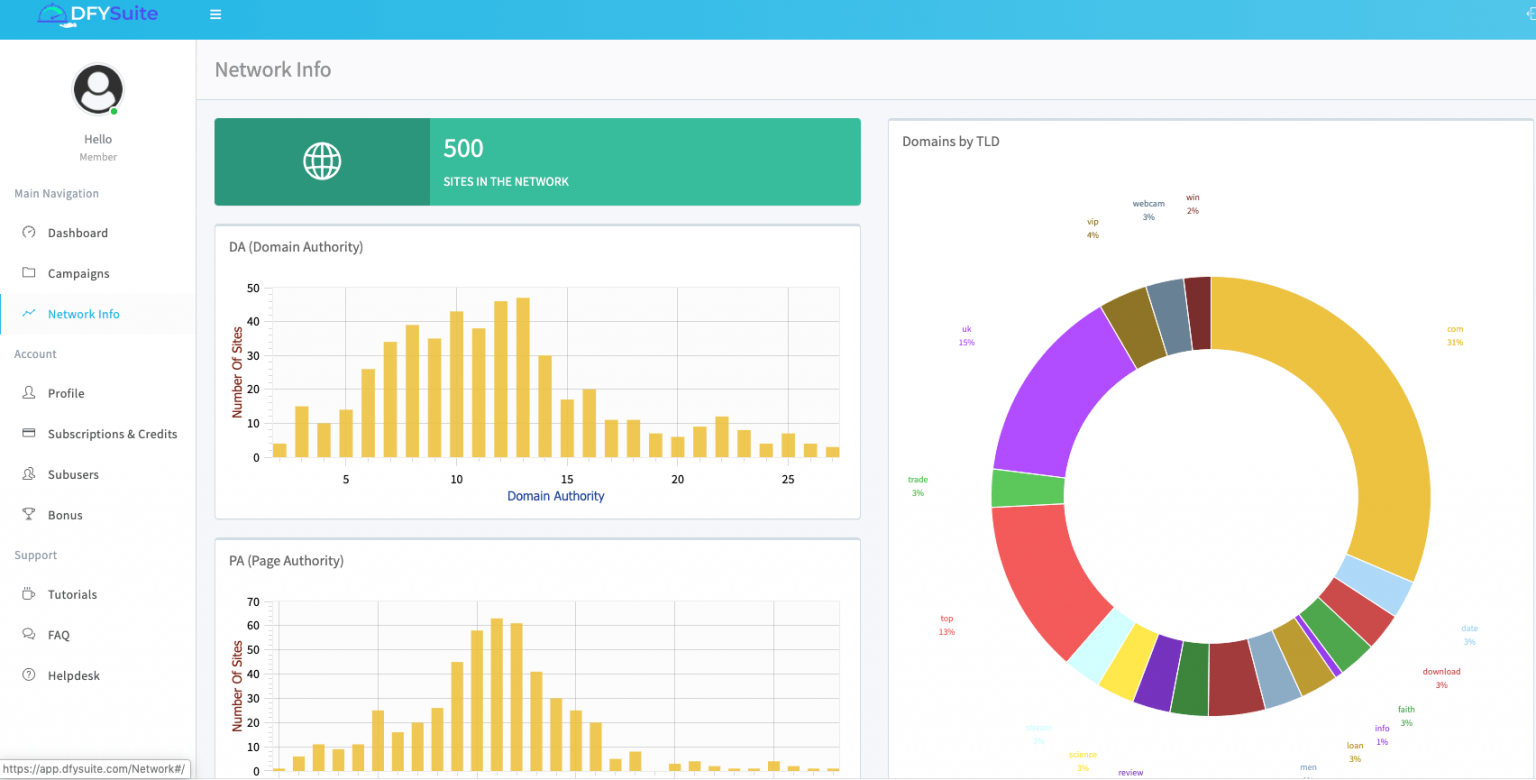
Task: Click the Bonus trophy icon
Action: 28,515
